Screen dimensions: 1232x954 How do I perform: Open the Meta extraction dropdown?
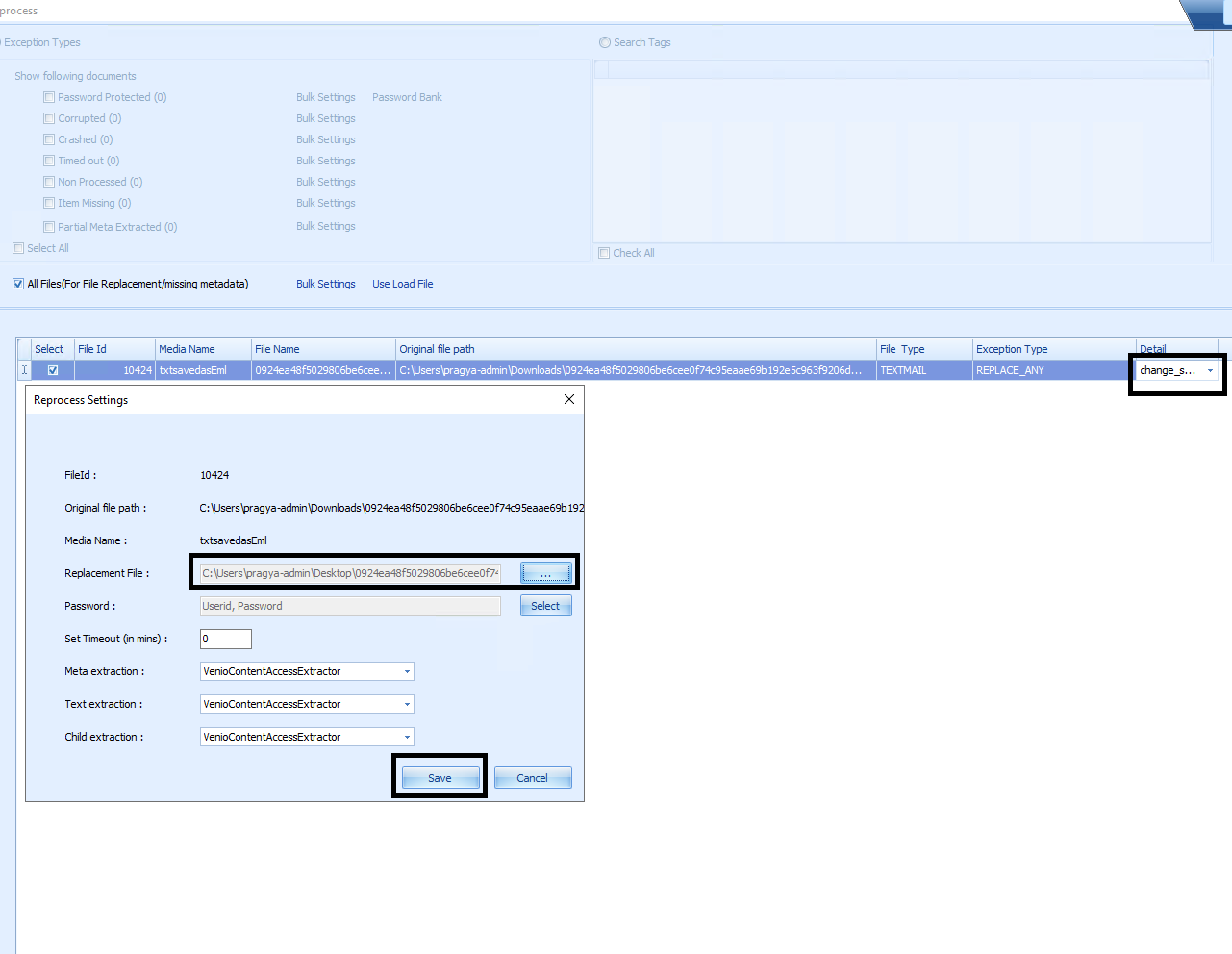(407, 671)
